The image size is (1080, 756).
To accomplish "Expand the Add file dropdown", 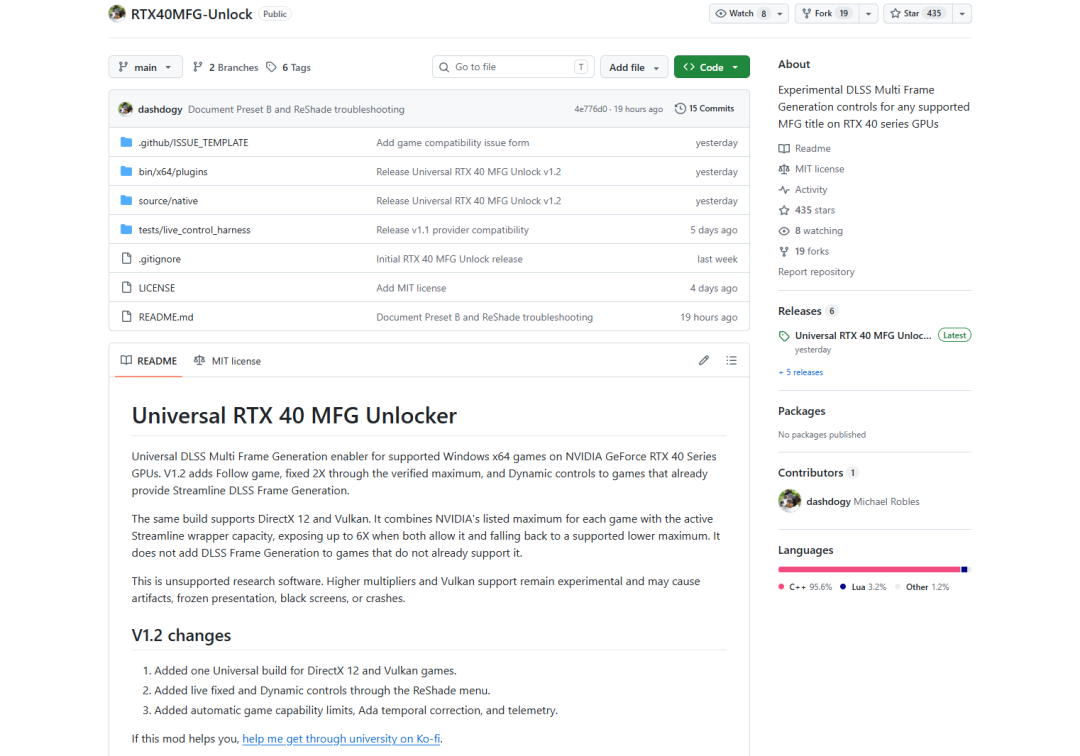I will 634,67.
